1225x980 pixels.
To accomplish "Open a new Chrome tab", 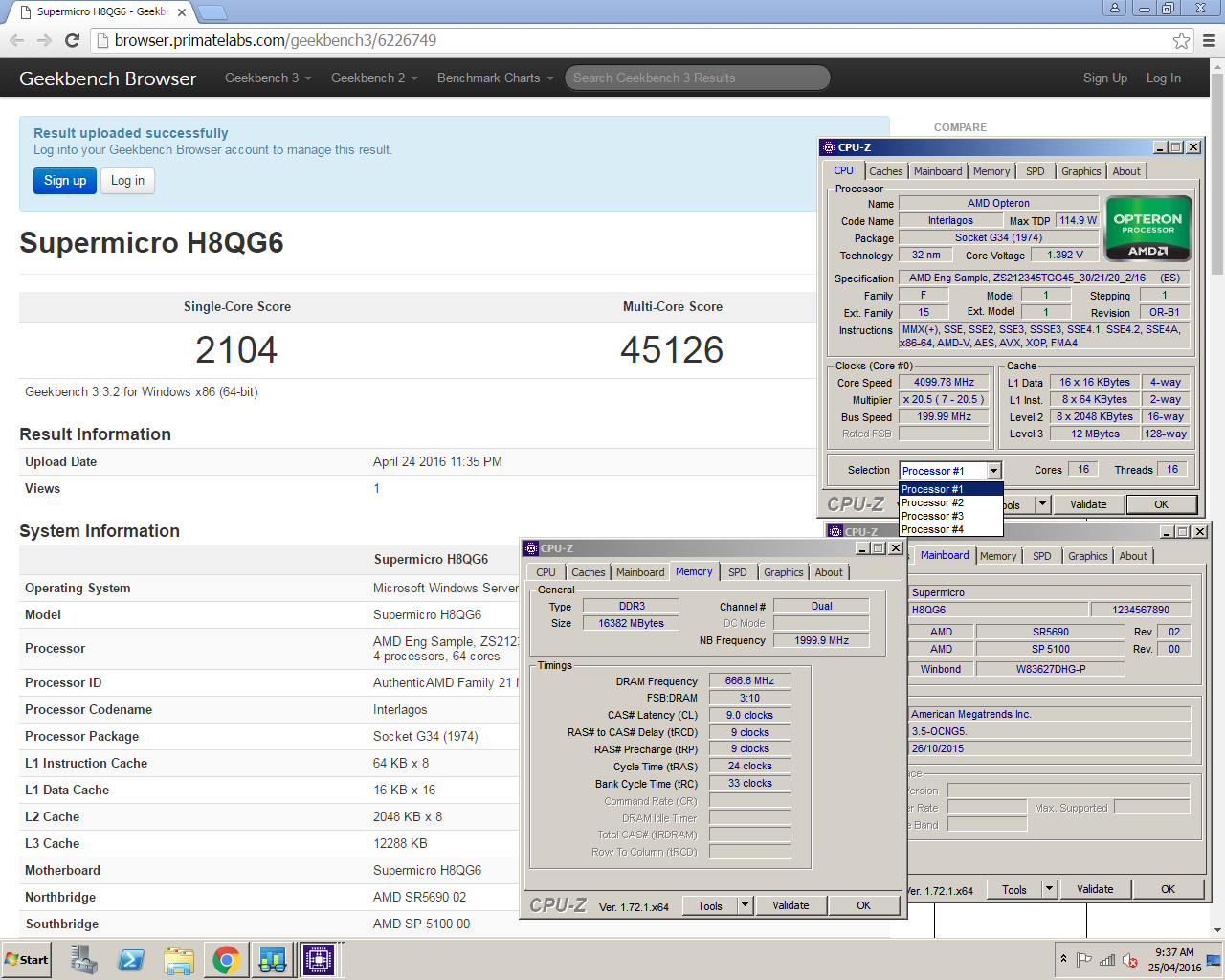I will pyautogui.click(x=212, y=12).
